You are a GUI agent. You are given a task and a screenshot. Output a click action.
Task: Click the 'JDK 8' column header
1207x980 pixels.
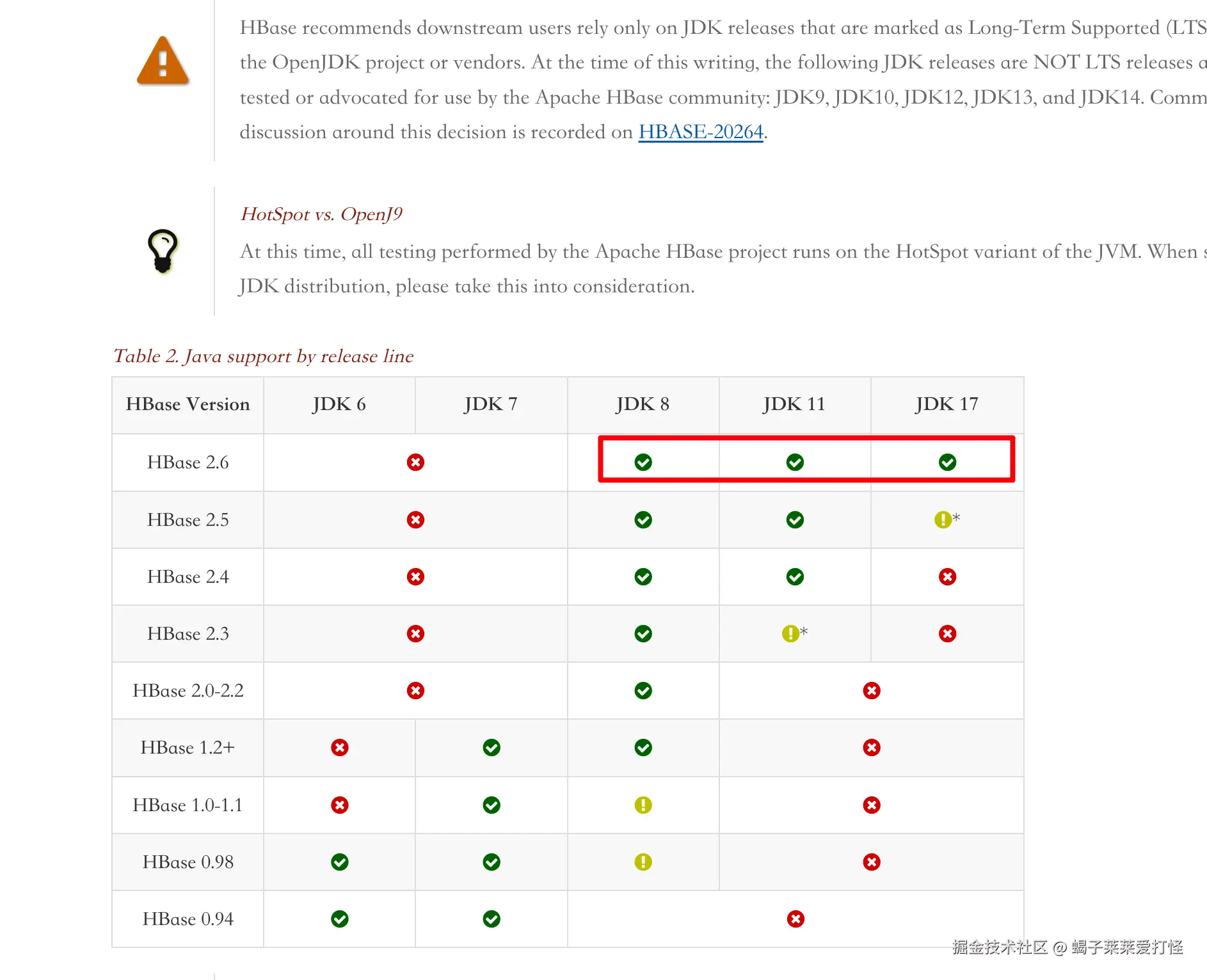tap(643, 404)
